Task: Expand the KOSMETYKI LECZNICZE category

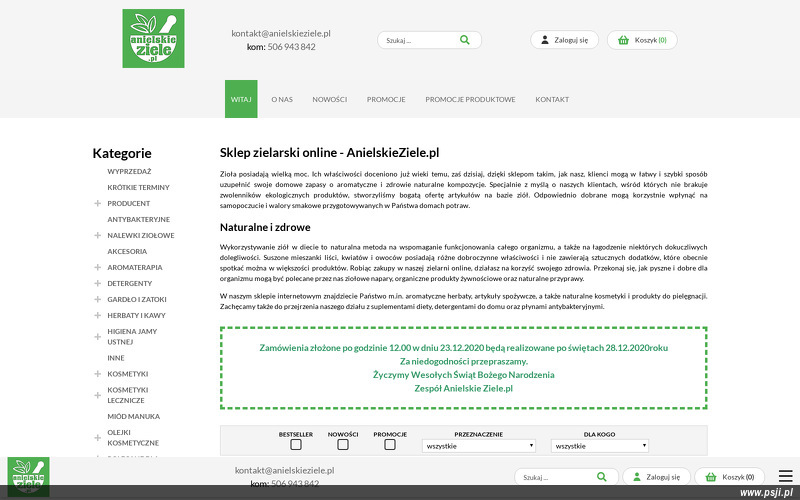Action: (x=97, y=395)
